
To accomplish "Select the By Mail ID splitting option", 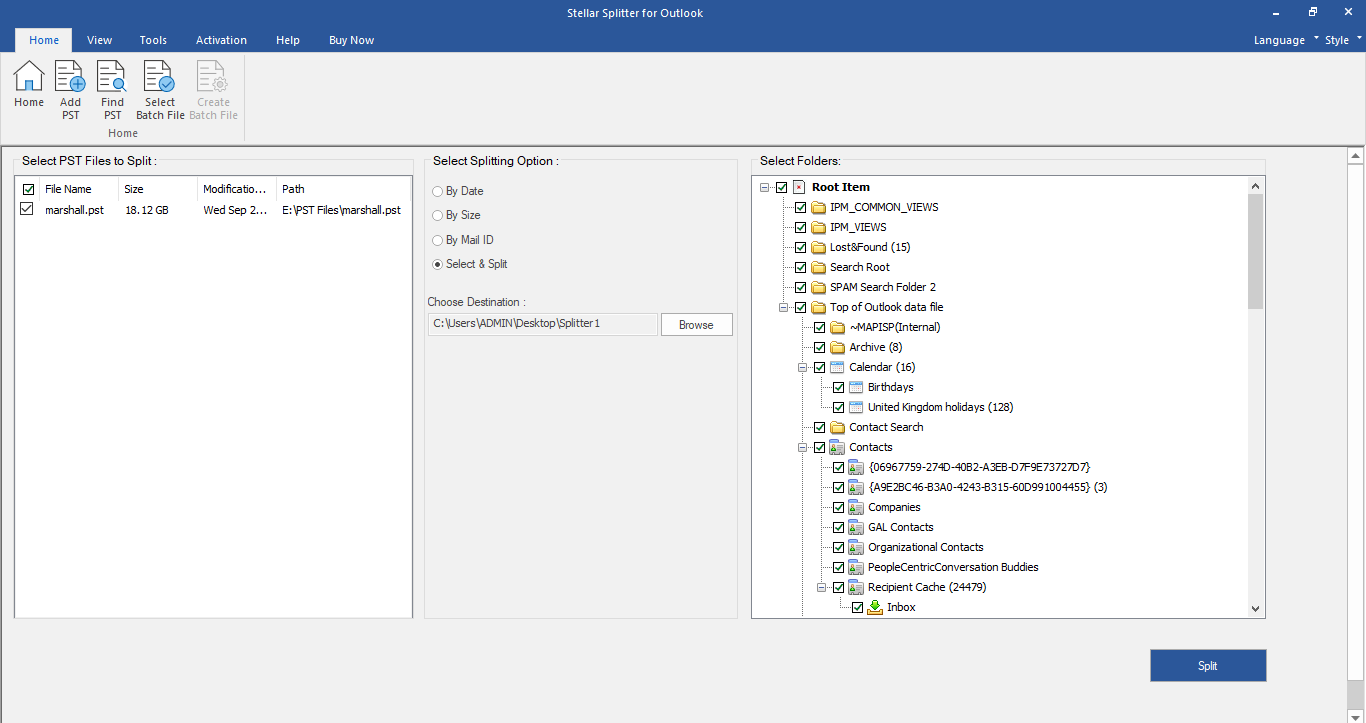I will 437,240.
